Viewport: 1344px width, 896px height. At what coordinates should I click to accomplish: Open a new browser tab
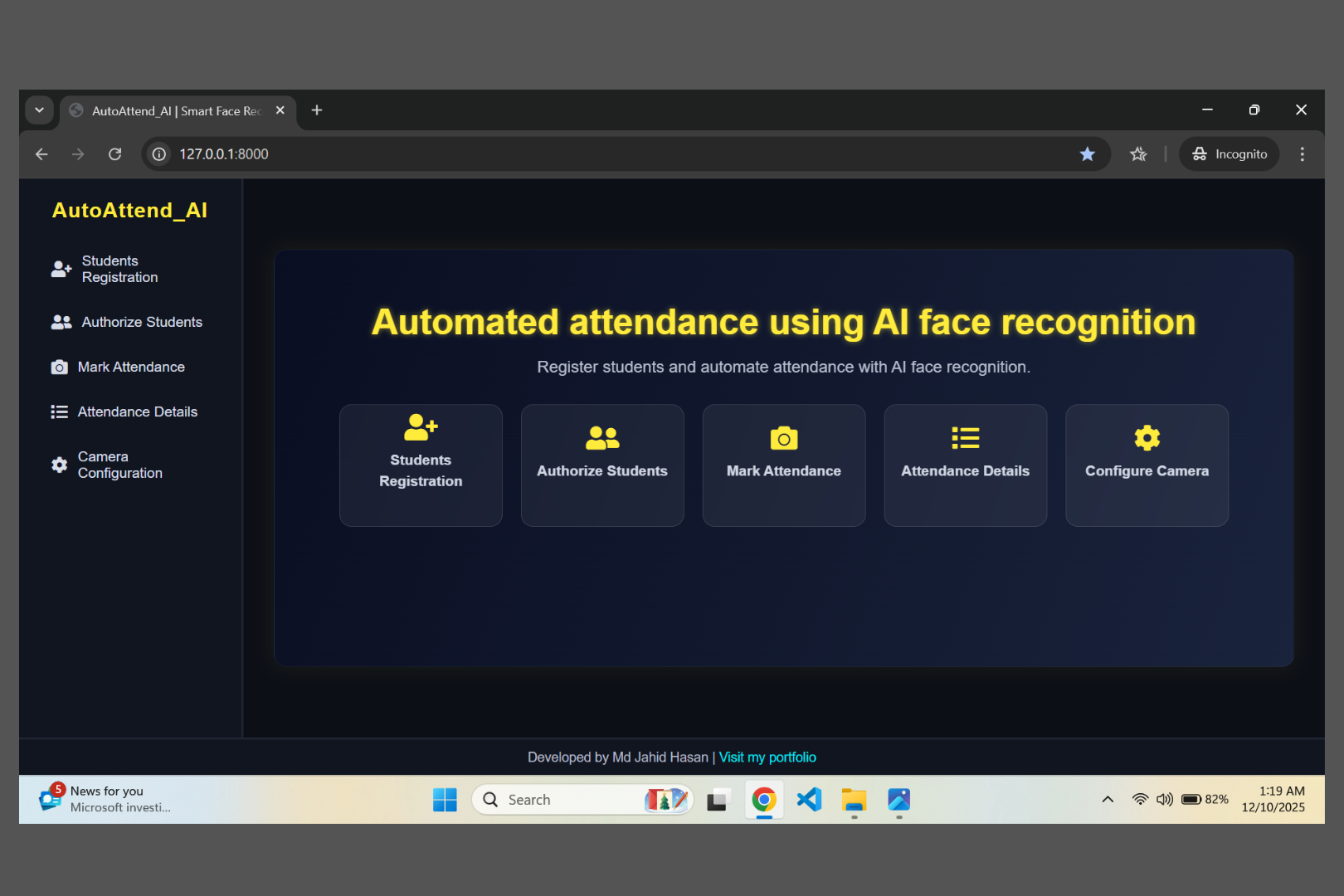coord(316,110)
